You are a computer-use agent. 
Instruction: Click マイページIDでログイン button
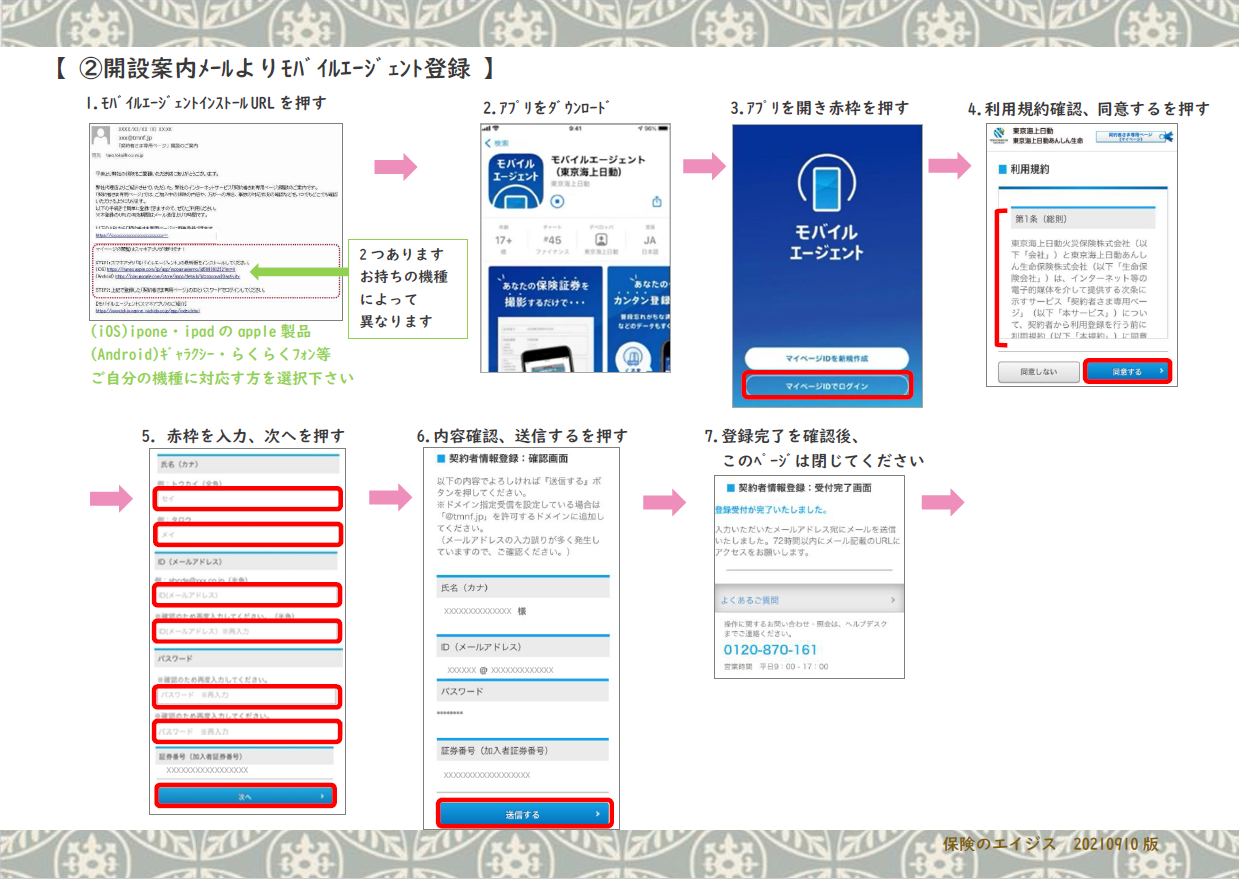pos(826,385)
